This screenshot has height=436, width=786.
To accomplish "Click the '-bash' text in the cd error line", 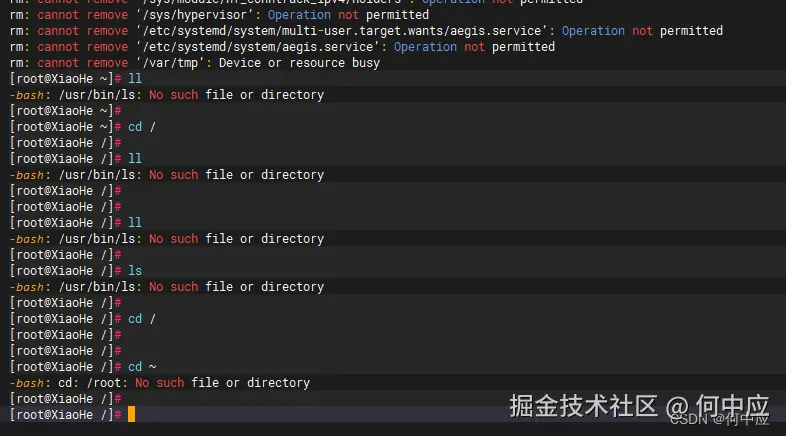I will point(28,382).
